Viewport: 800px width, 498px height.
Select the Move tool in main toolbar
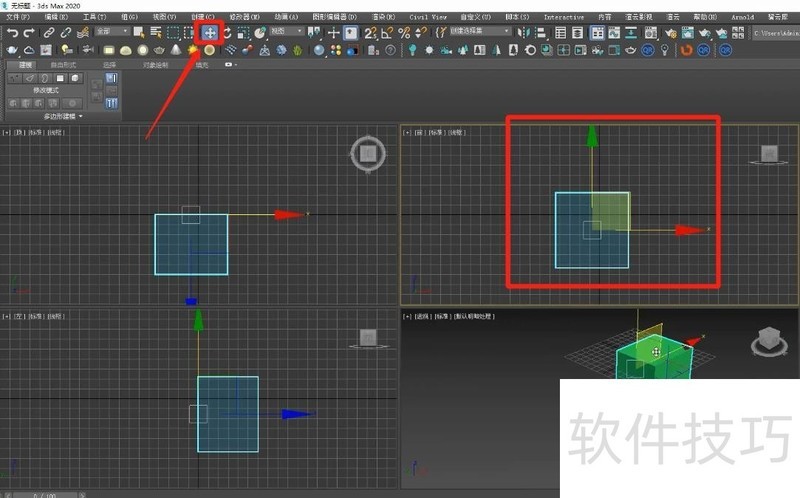click(x=210, y=32)
